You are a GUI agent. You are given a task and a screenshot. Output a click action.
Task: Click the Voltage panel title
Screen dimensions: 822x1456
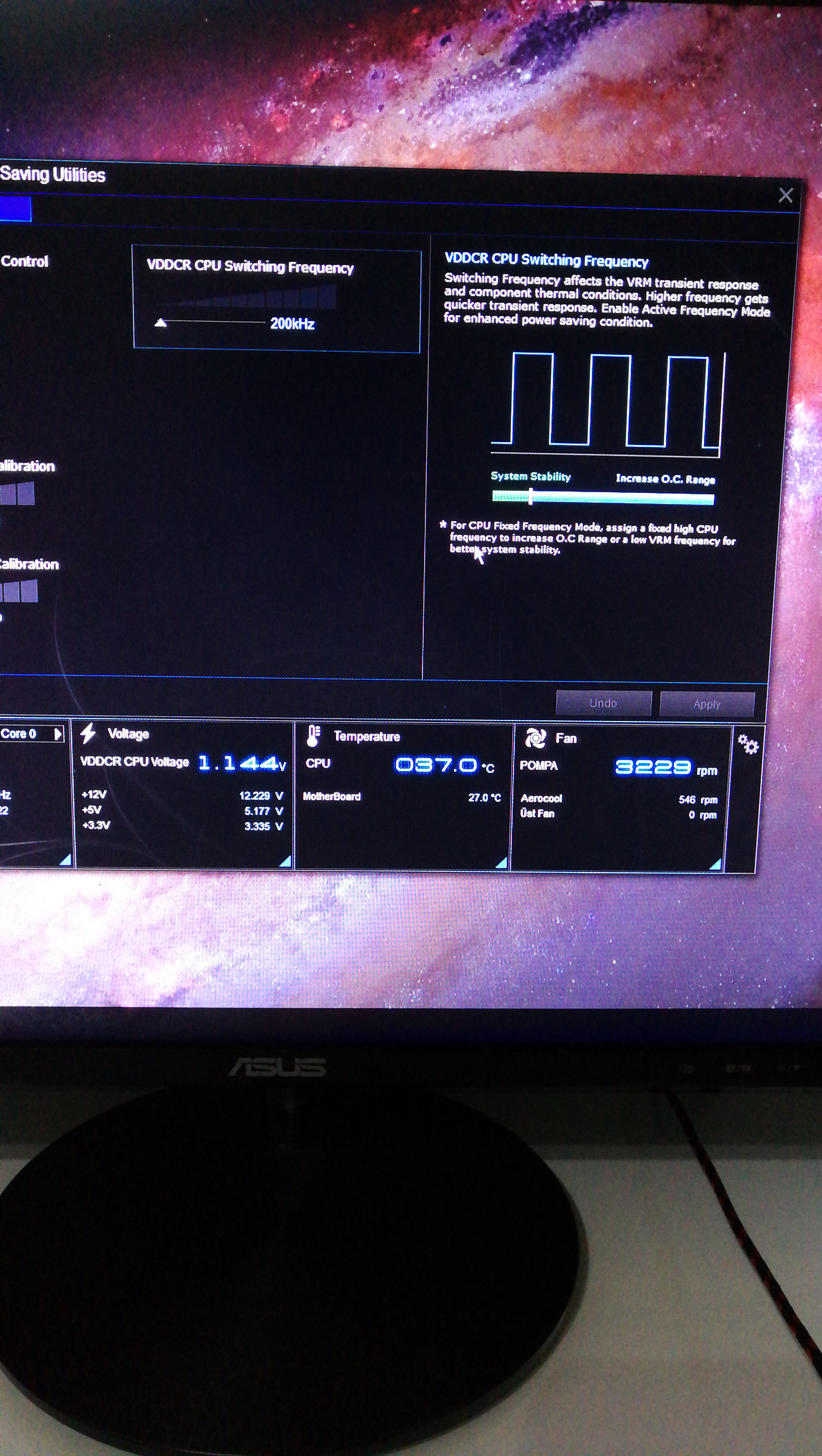coord(128,734)
